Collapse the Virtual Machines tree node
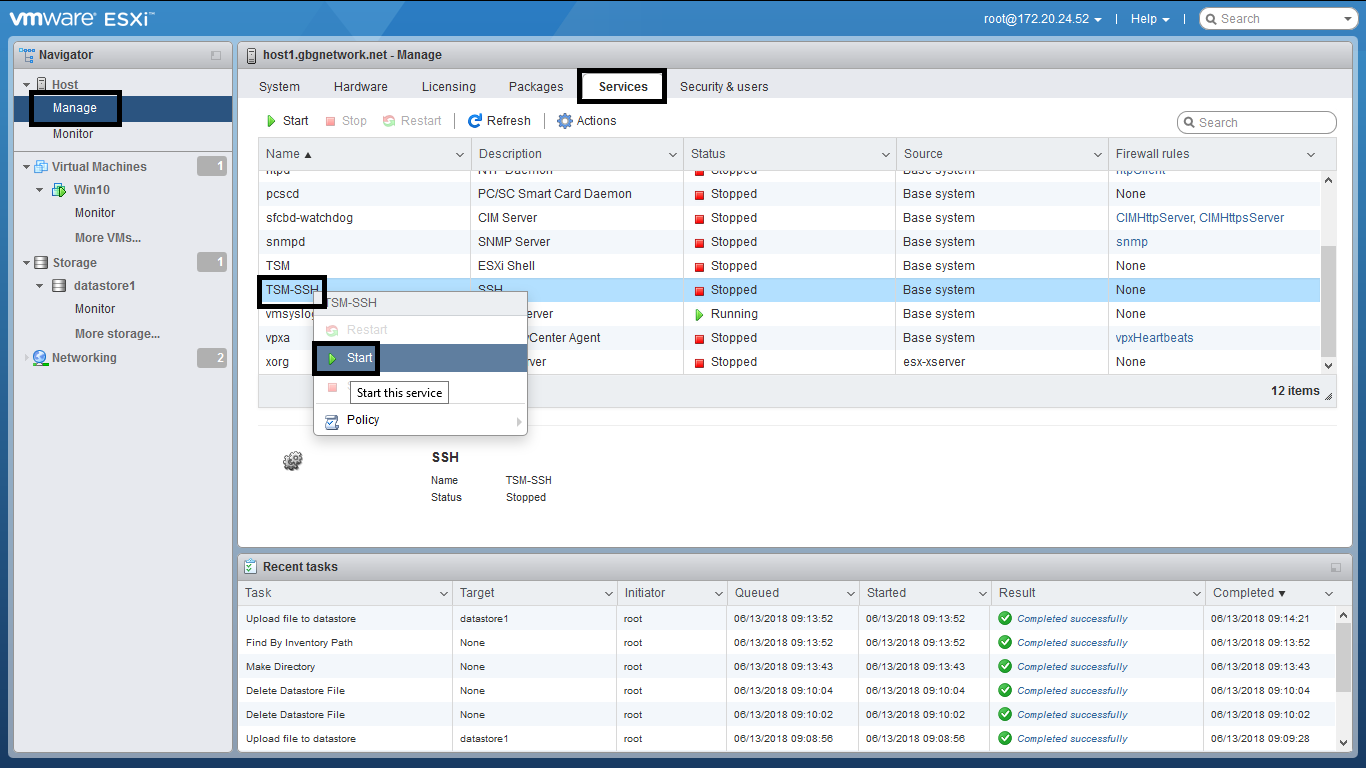 [26, 167]
